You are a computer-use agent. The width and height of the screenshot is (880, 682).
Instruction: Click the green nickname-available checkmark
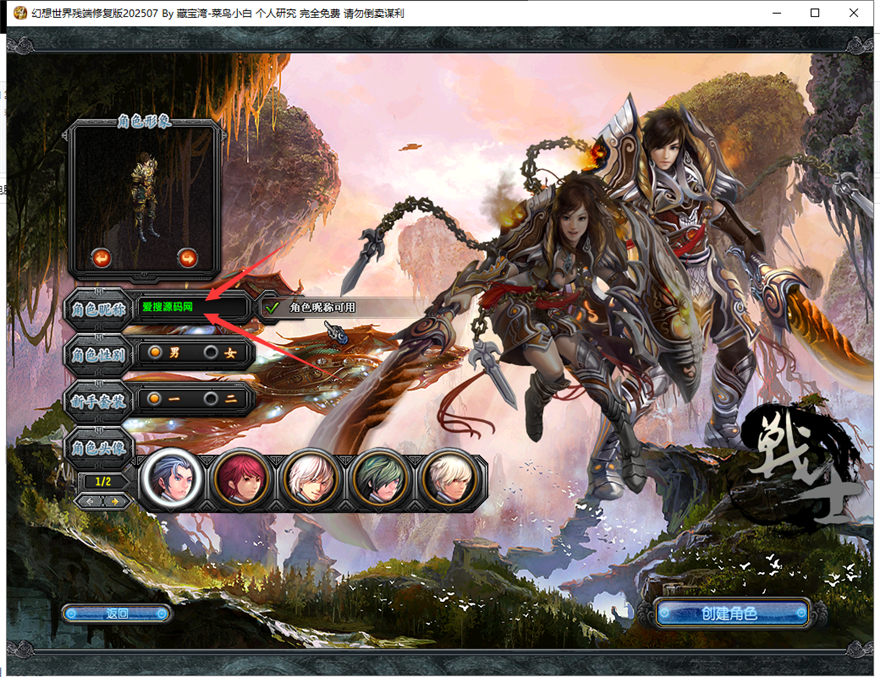click(273, 307)
